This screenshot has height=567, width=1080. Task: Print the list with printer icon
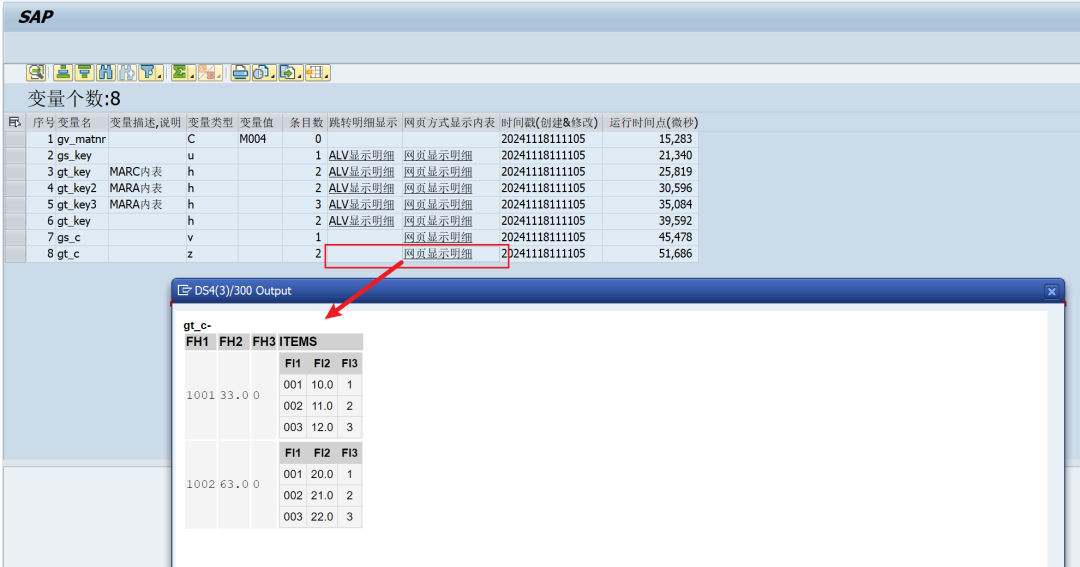point(240,72)
